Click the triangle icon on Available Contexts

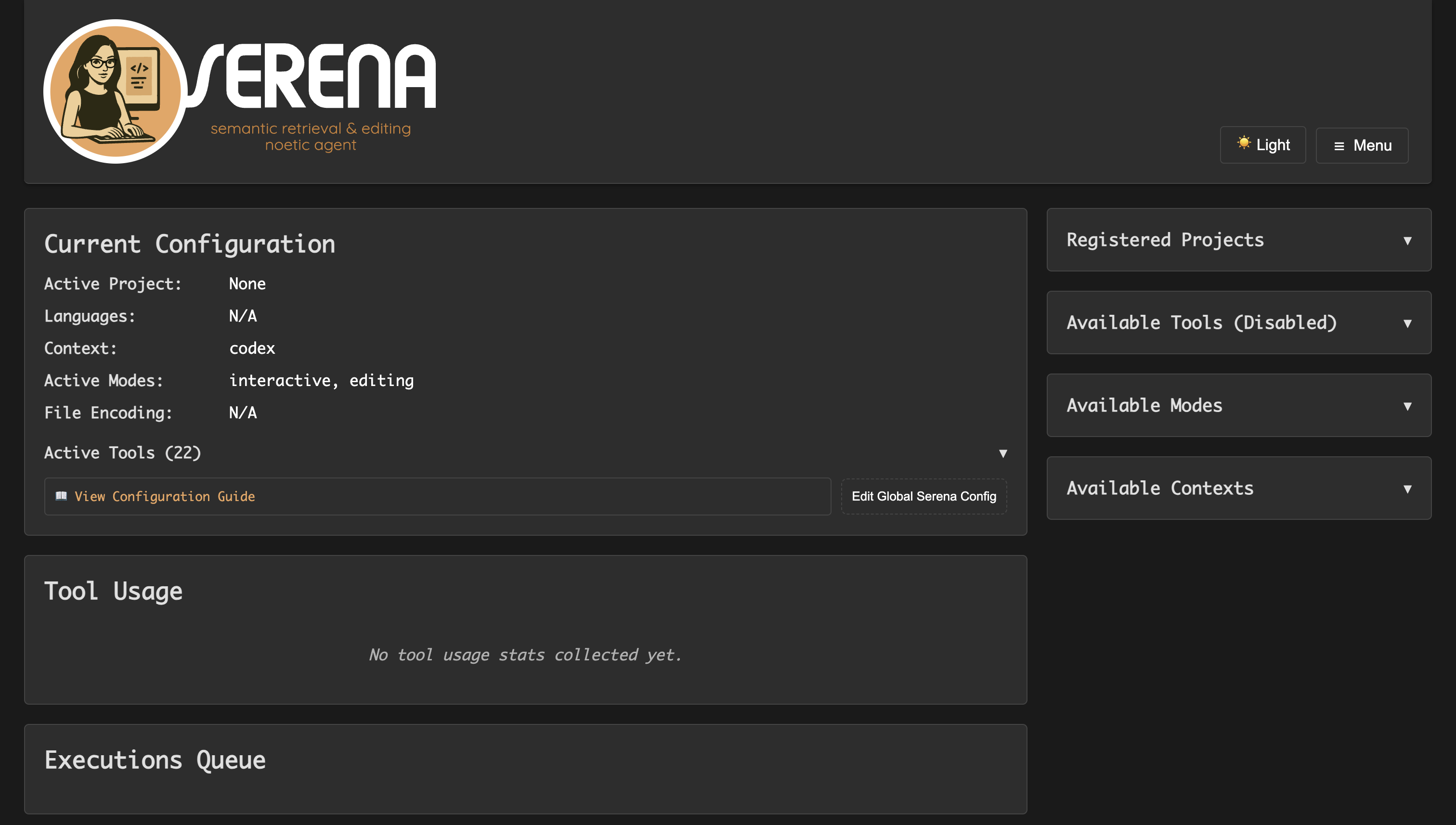[1407, 489]
